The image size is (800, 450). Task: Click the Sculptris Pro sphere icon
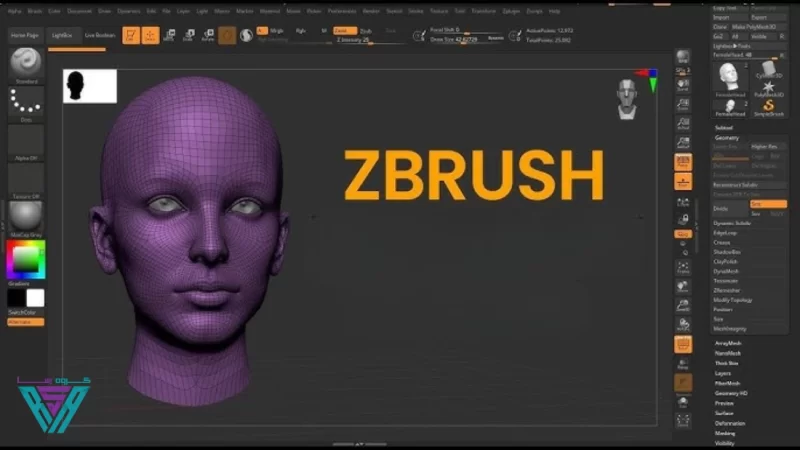click(x=246, y=35)
